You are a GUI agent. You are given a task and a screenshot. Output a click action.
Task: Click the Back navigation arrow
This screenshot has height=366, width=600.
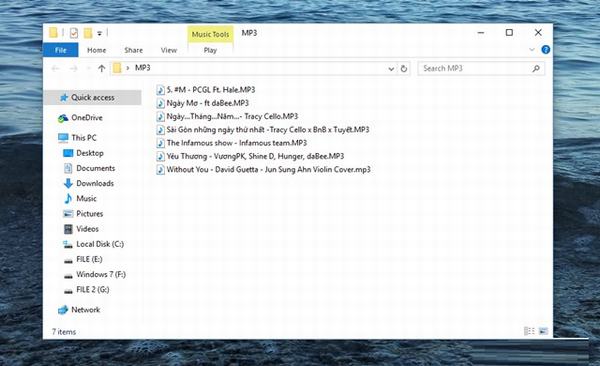pyautogui.click(x=55, y=69)
